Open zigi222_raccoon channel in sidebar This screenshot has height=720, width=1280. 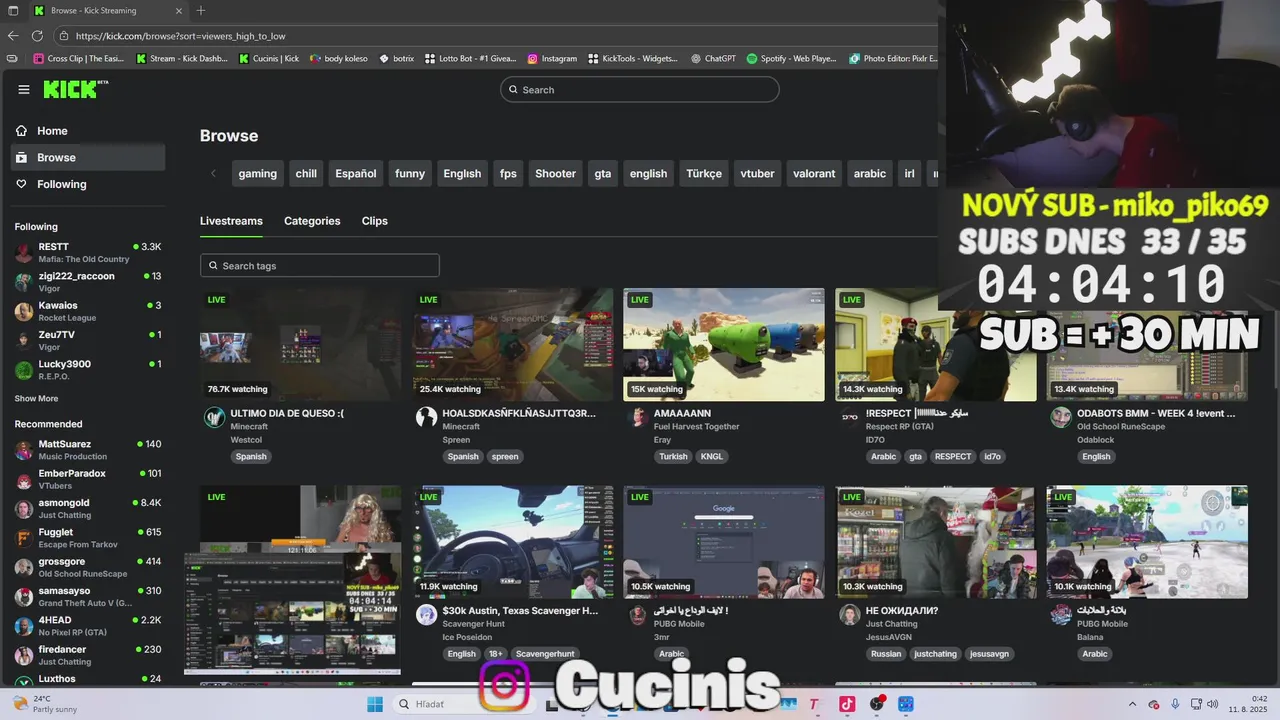pyautogui.click(x=88, y=282)
